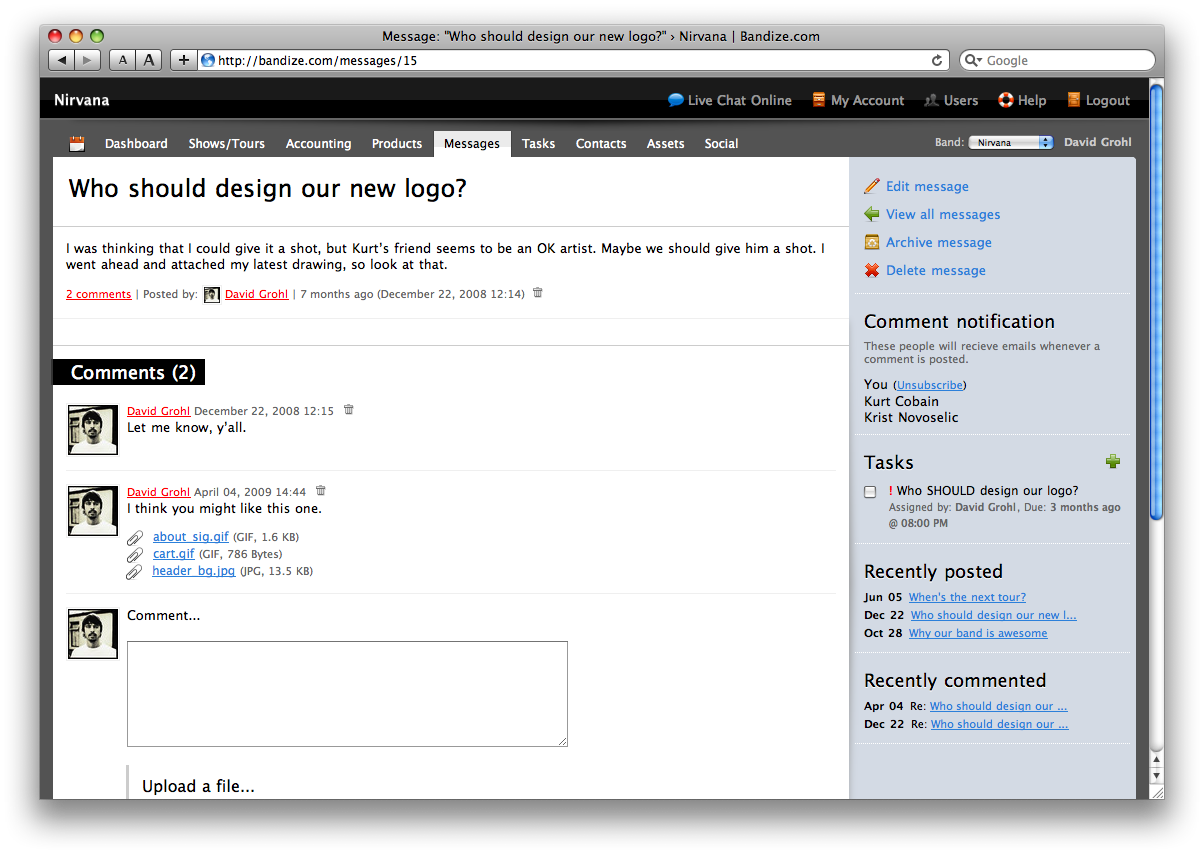
Task: Open Dec 22 'Who should design our new l...' post
Action: (993, 615)
